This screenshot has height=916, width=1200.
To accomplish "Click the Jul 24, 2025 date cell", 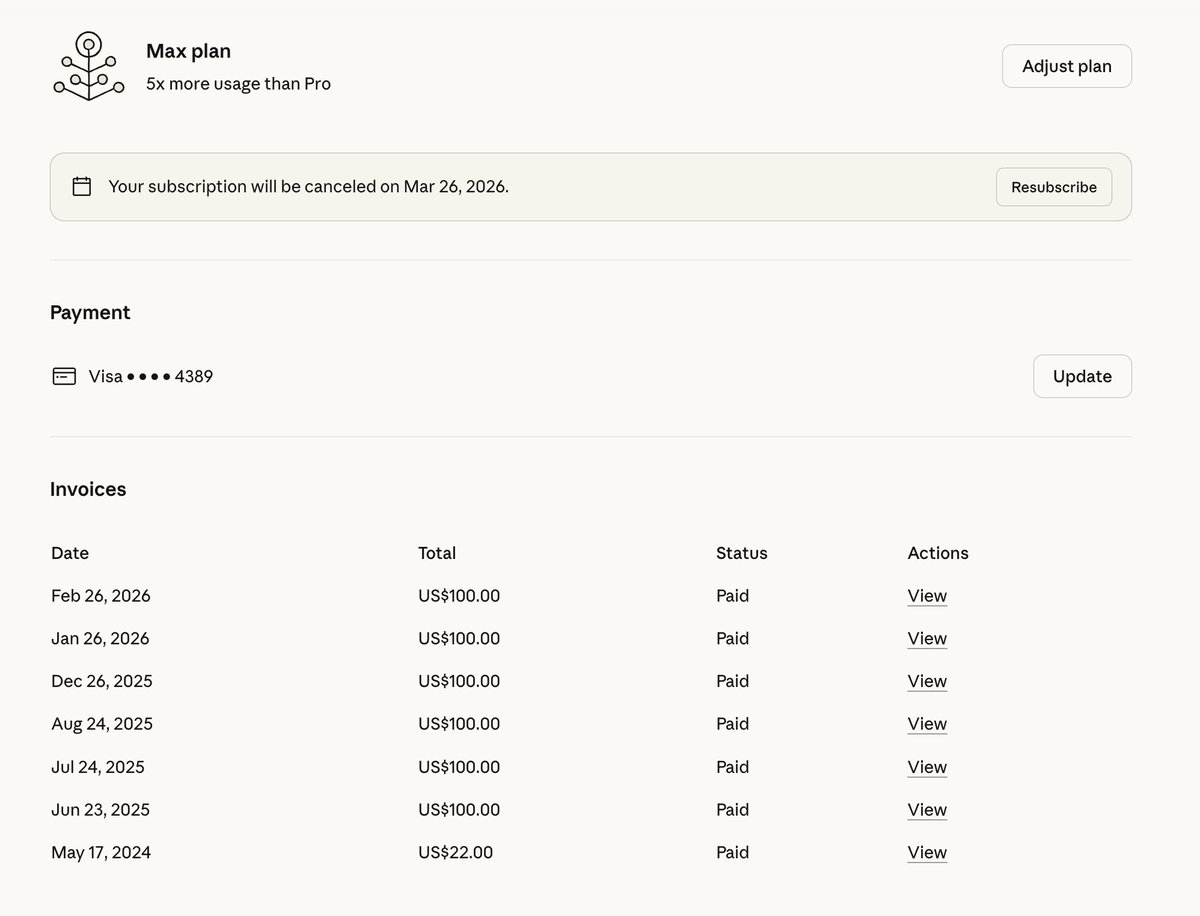I will pyautogui.click(x=98, y=767).
